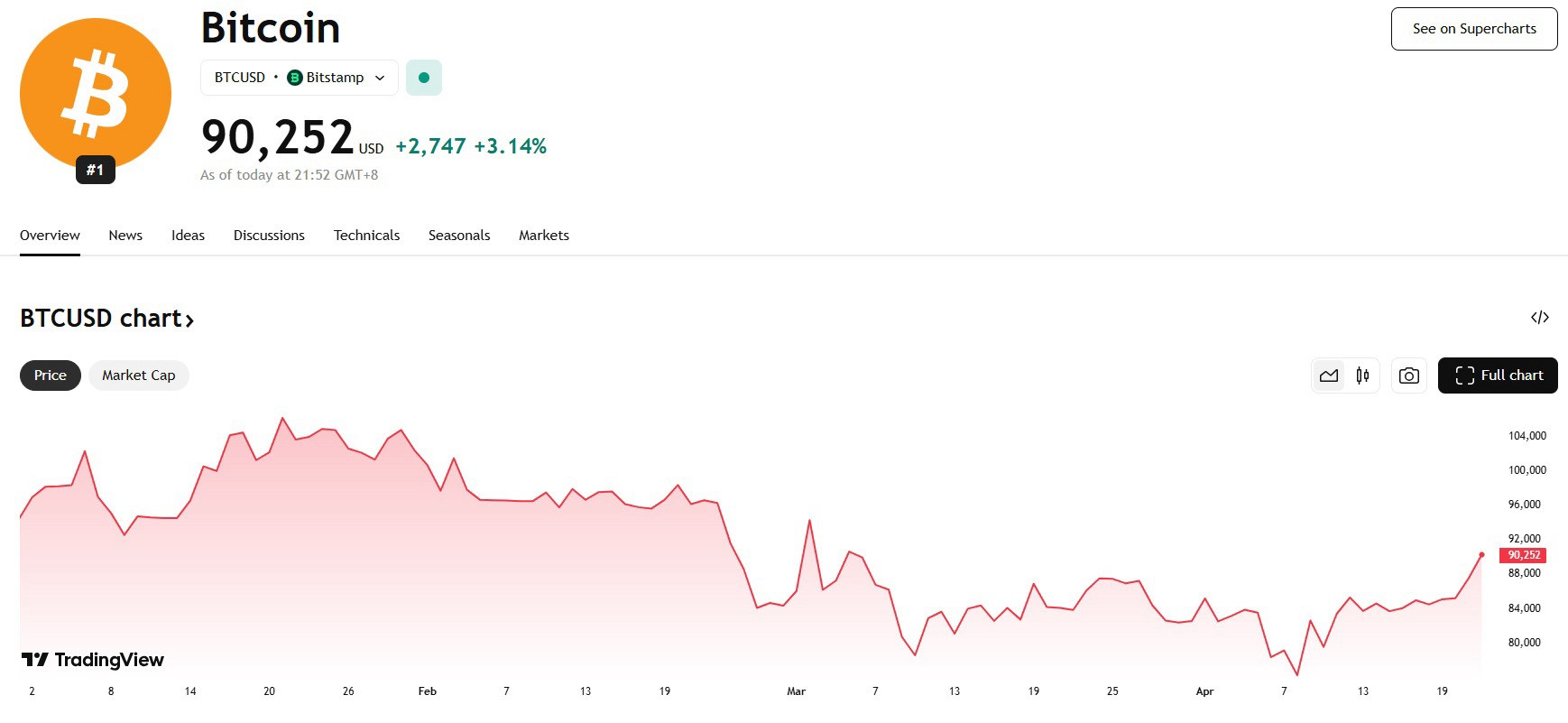Click See on Supercharts button
Viewport: 1568px width, 723px height.
(x=1474, y=29)
